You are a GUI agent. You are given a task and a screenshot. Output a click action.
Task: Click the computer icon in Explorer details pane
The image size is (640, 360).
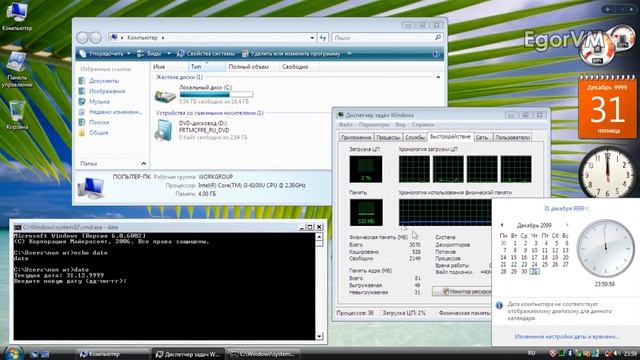[91, 187]
